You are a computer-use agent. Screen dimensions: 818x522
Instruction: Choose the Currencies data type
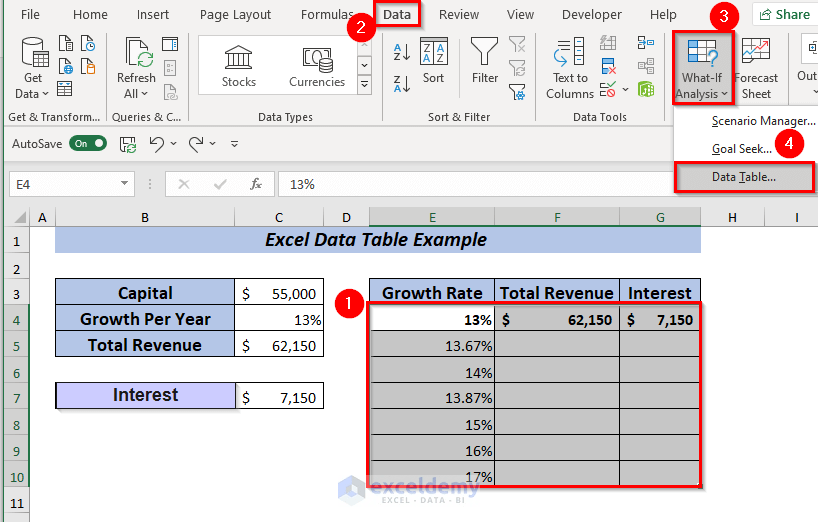[x=317, y=66]
